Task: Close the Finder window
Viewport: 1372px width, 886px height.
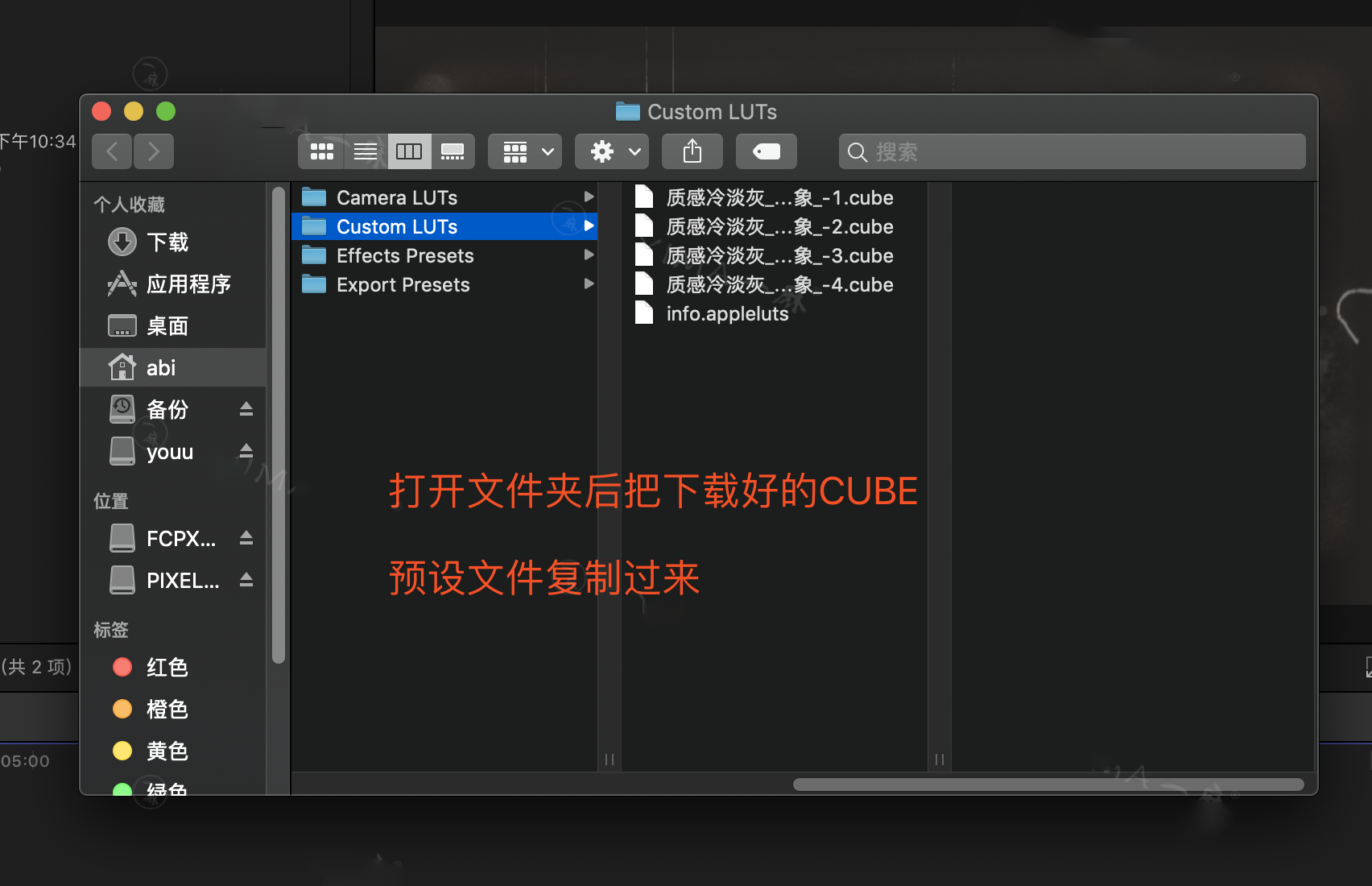Action: tap(101, 111)
